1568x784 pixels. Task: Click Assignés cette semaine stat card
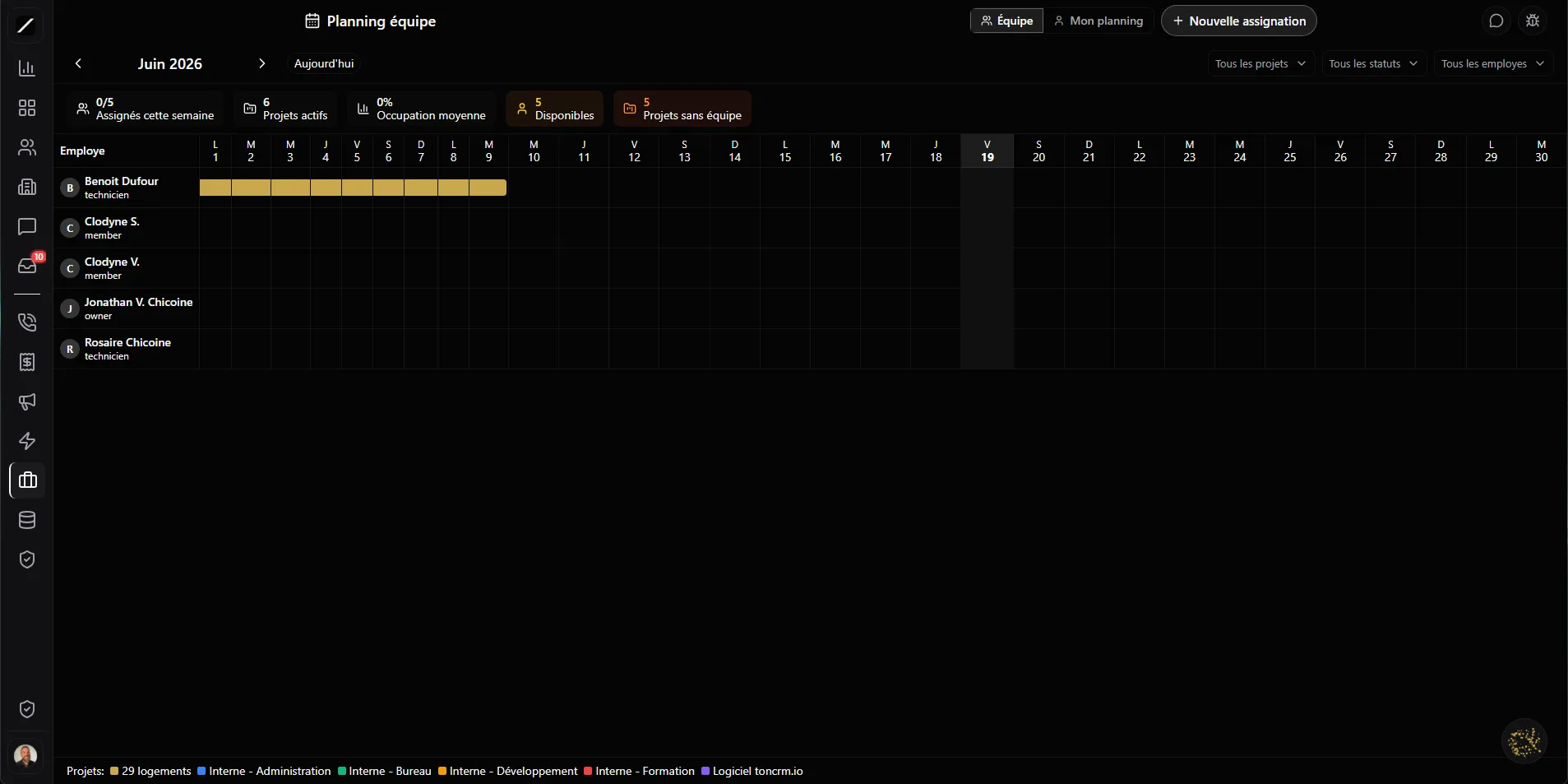146,109
